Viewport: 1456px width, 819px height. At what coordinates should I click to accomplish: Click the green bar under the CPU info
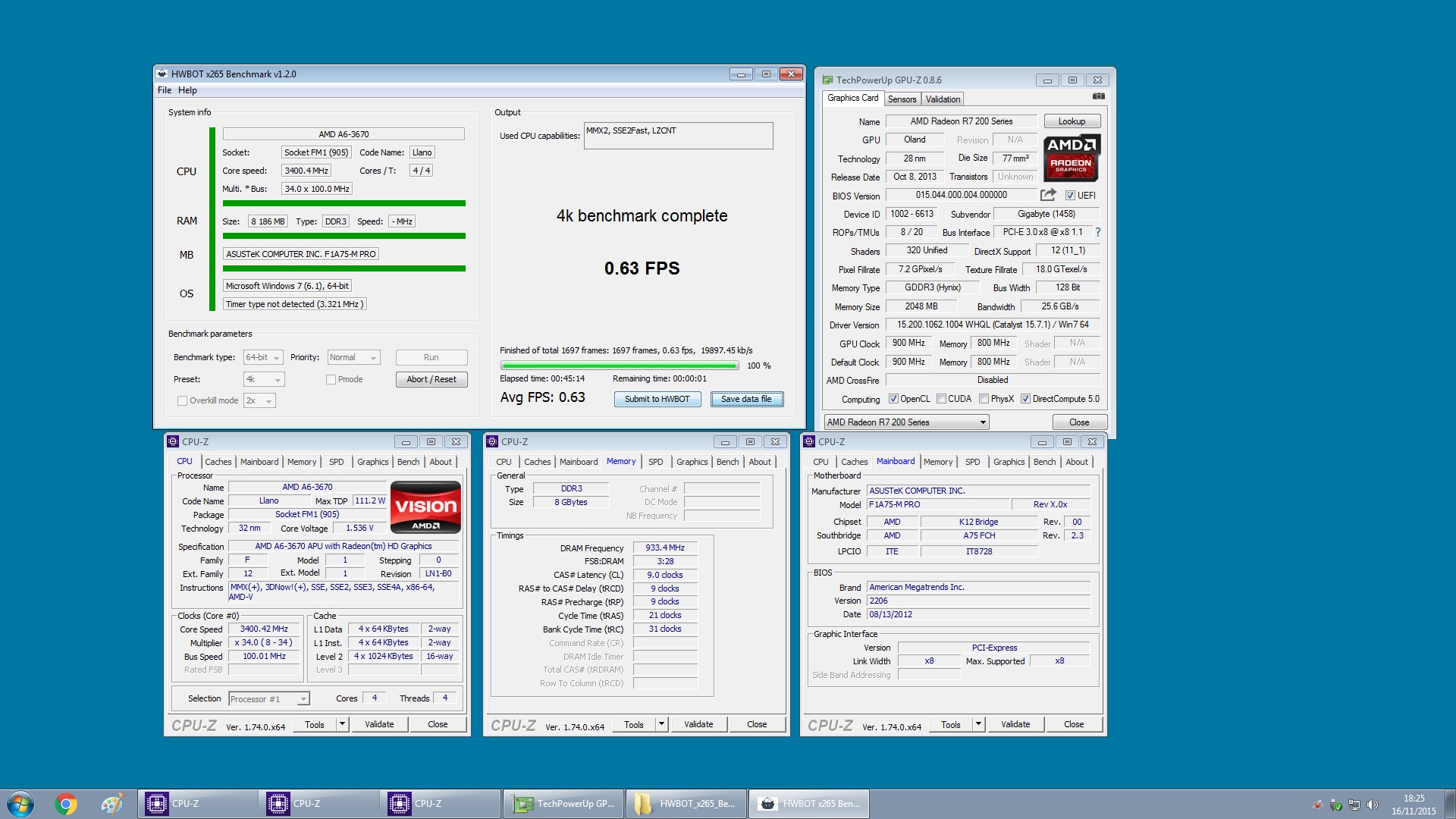(344, 203)
